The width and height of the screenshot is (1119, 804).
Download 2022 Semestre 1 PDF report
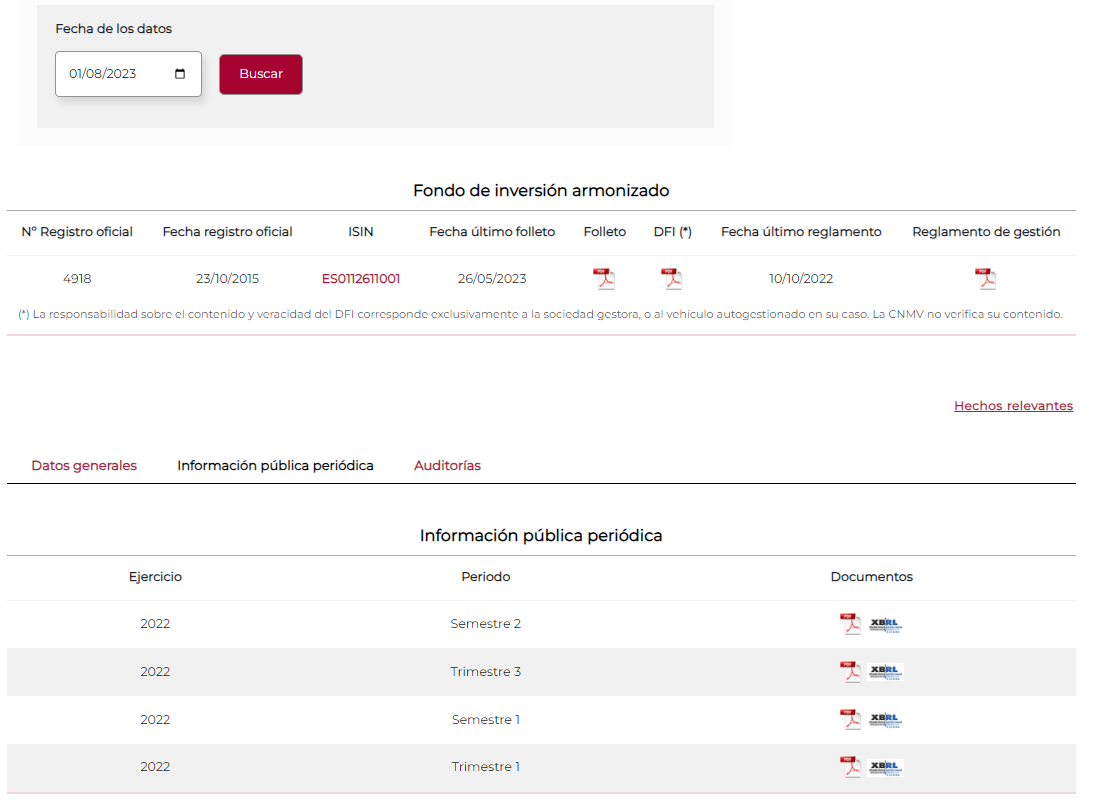coord(851,720)
